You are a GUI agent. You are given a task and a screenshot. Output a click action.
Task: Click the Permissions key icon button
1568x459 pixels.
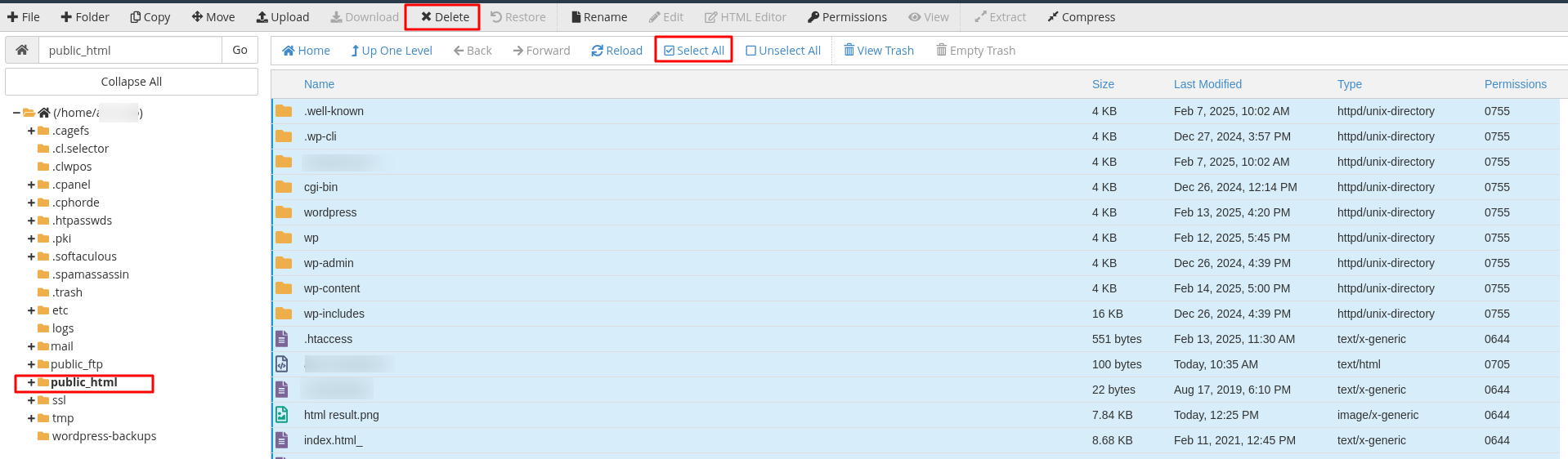846,17
